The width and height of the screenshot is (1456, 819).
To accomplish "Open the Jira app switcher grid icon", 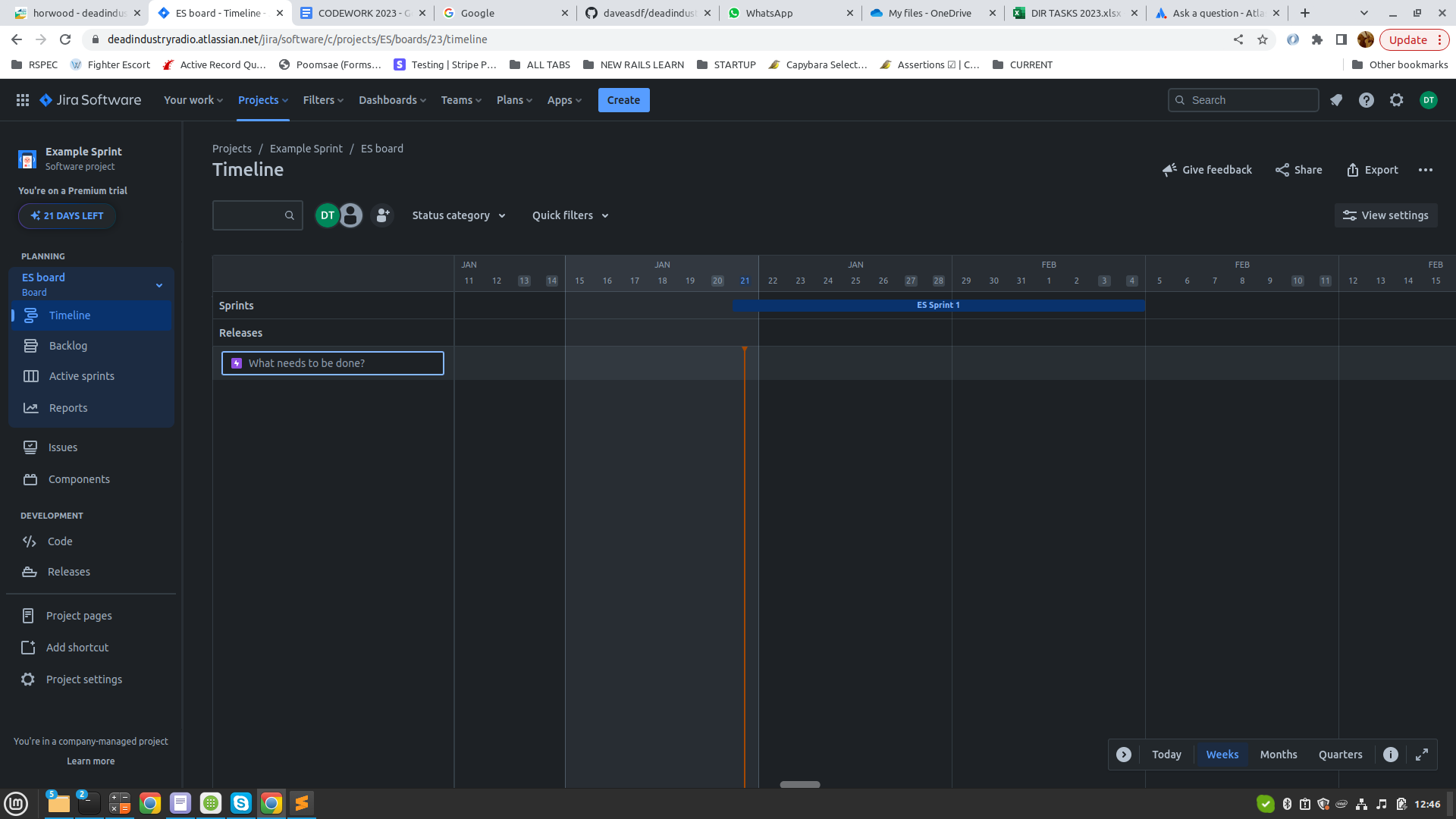I will point(23,100).
